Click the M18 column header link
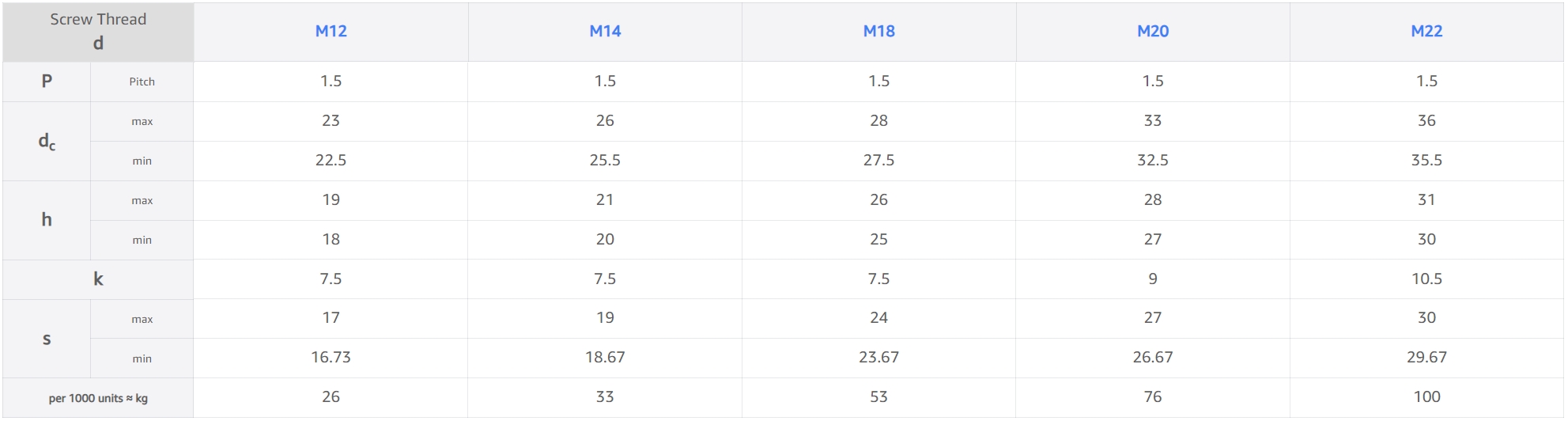The image size is (1568, 421). [x=878, y=31]
